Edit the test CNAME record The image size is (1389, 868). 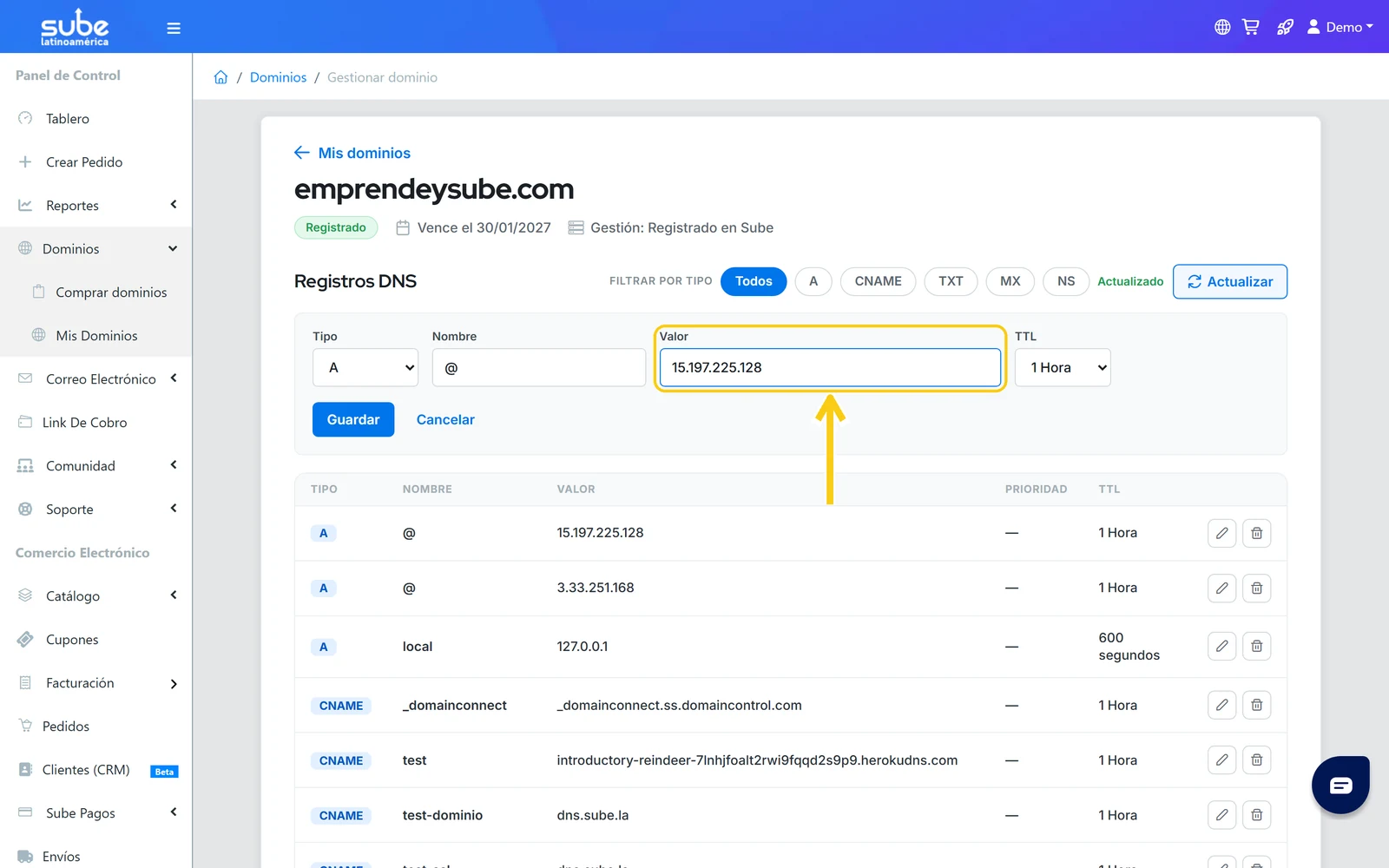(1221, 760)
